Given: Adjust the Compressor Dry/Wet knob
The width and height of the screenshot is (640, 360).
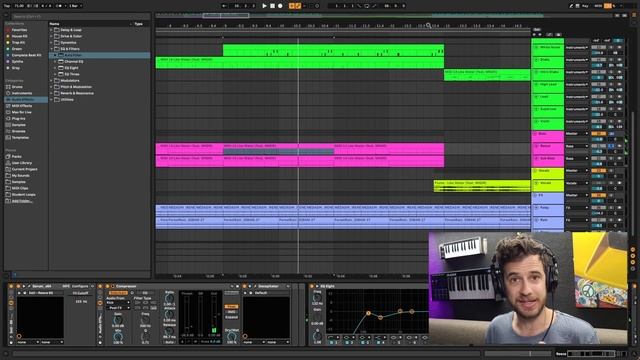Looking at the screenshot, I should point(232,336).
